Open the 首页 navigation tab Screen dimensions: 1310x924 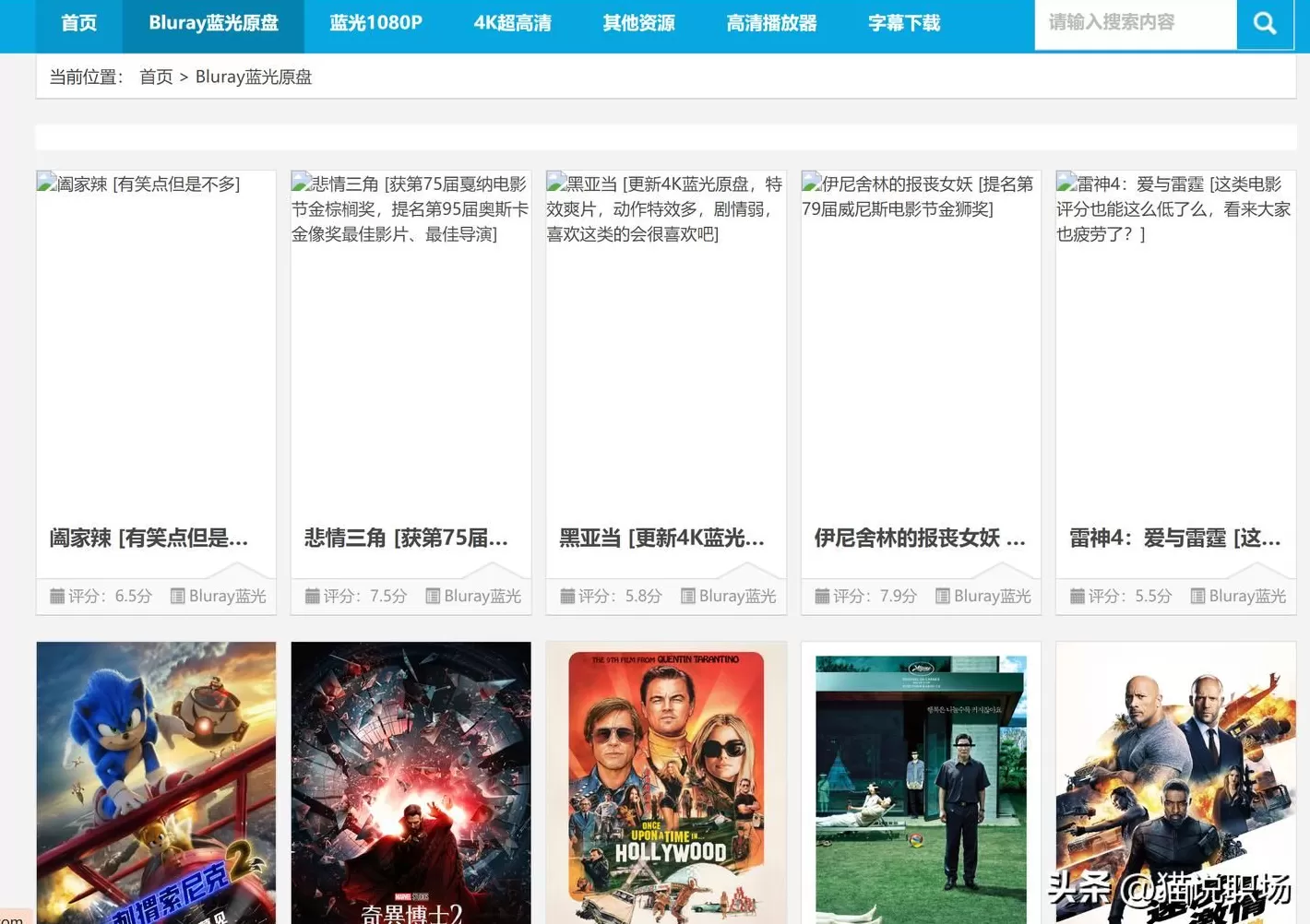[78, 23]
